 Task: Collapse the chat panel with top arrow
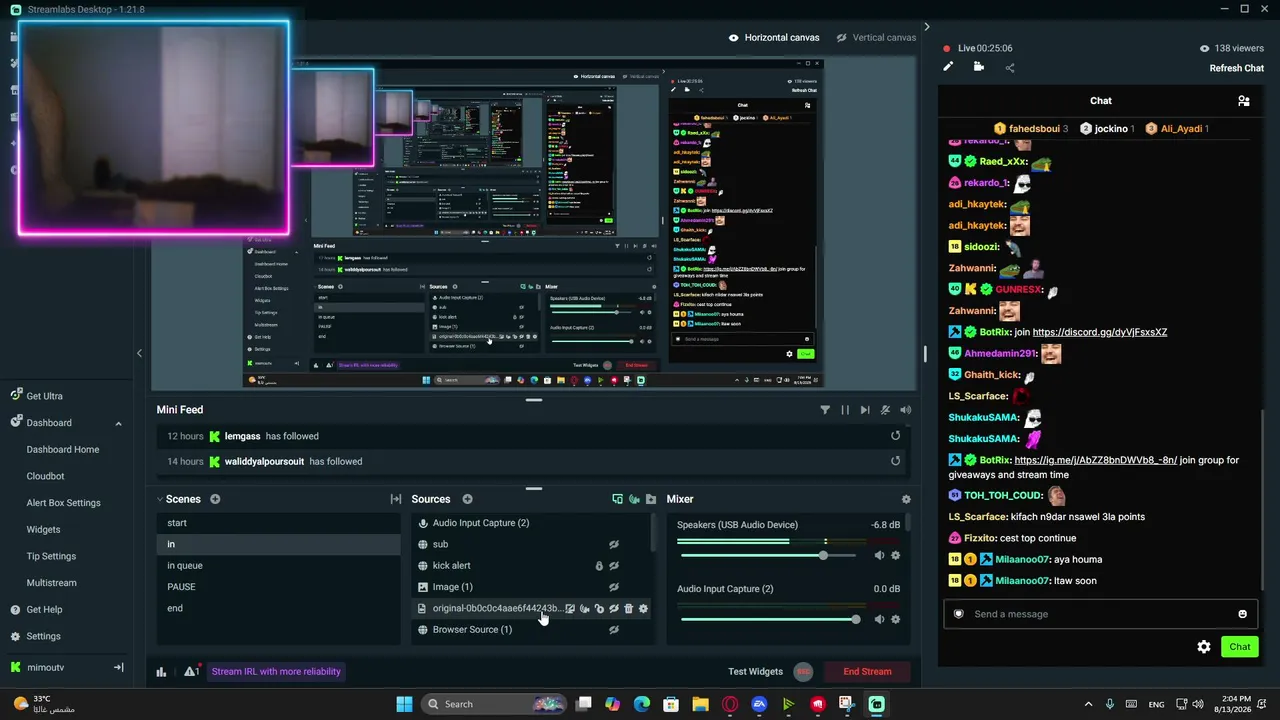coord(926,27)
